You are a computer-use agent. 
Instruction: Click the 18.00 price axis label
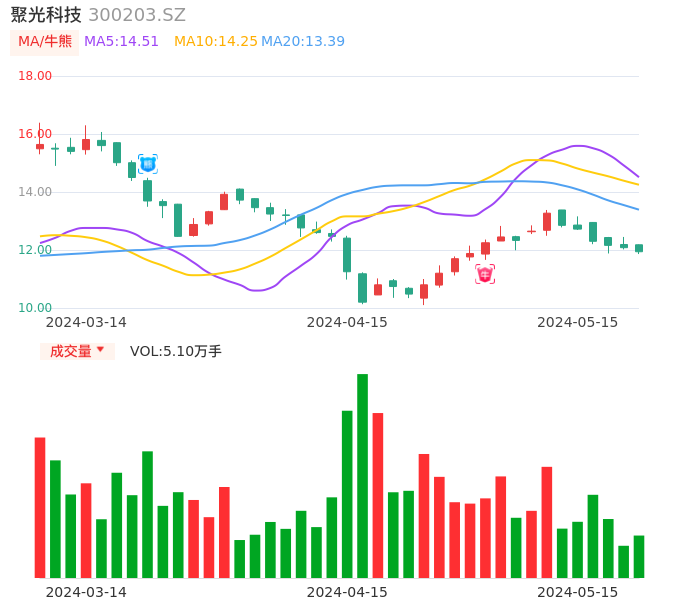tap(35, 76)
